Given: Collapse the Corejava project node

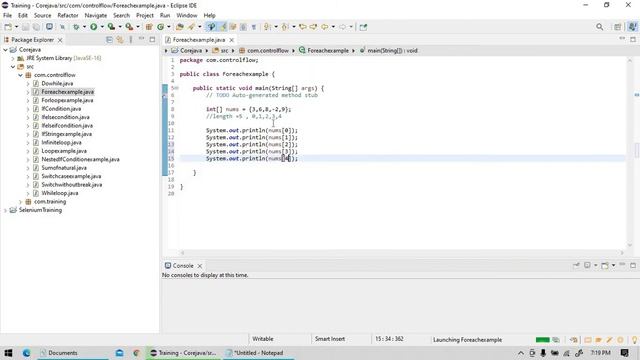Looking at the screenshot, I should (5, 49).
